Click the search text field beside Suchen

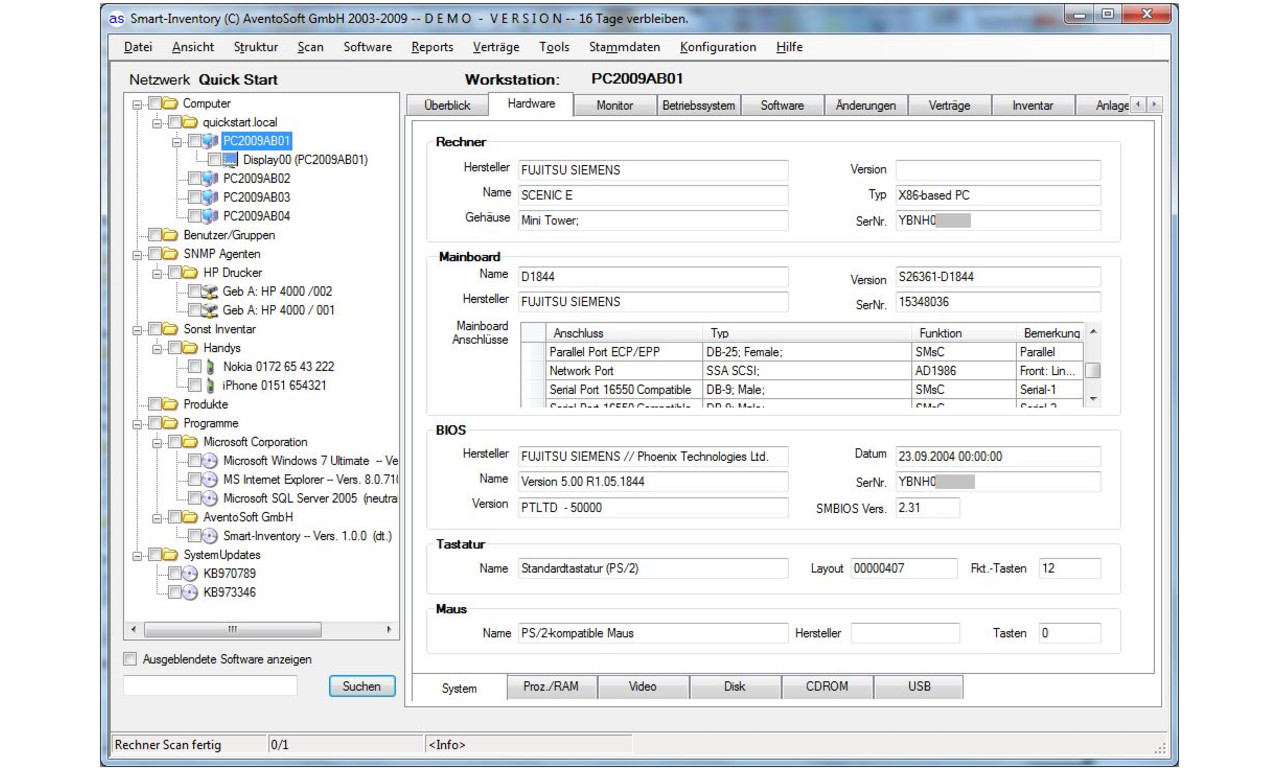point(210,686)
